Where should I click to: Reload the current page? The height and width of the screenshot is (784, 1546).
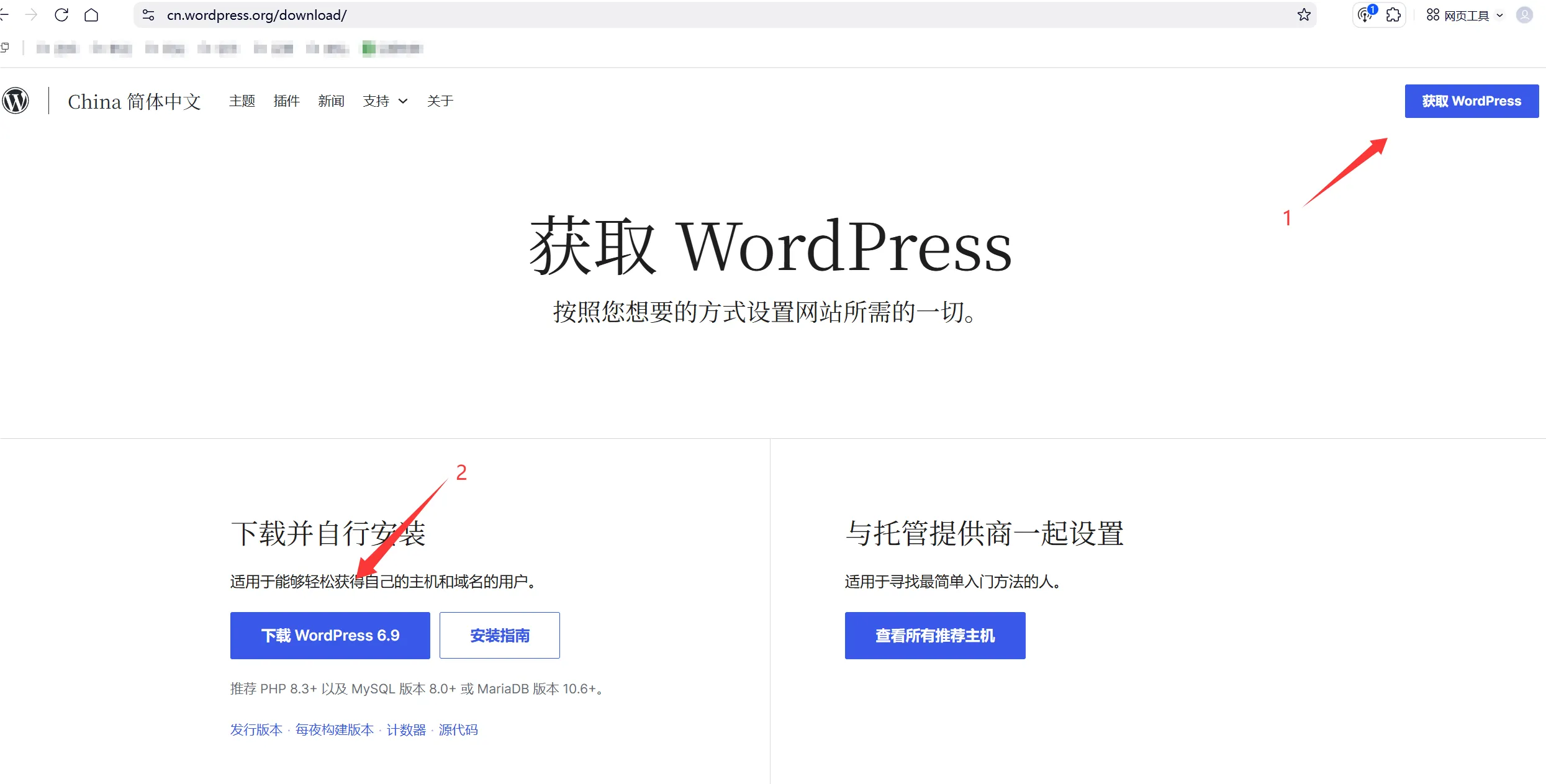(x=61, y=15)
